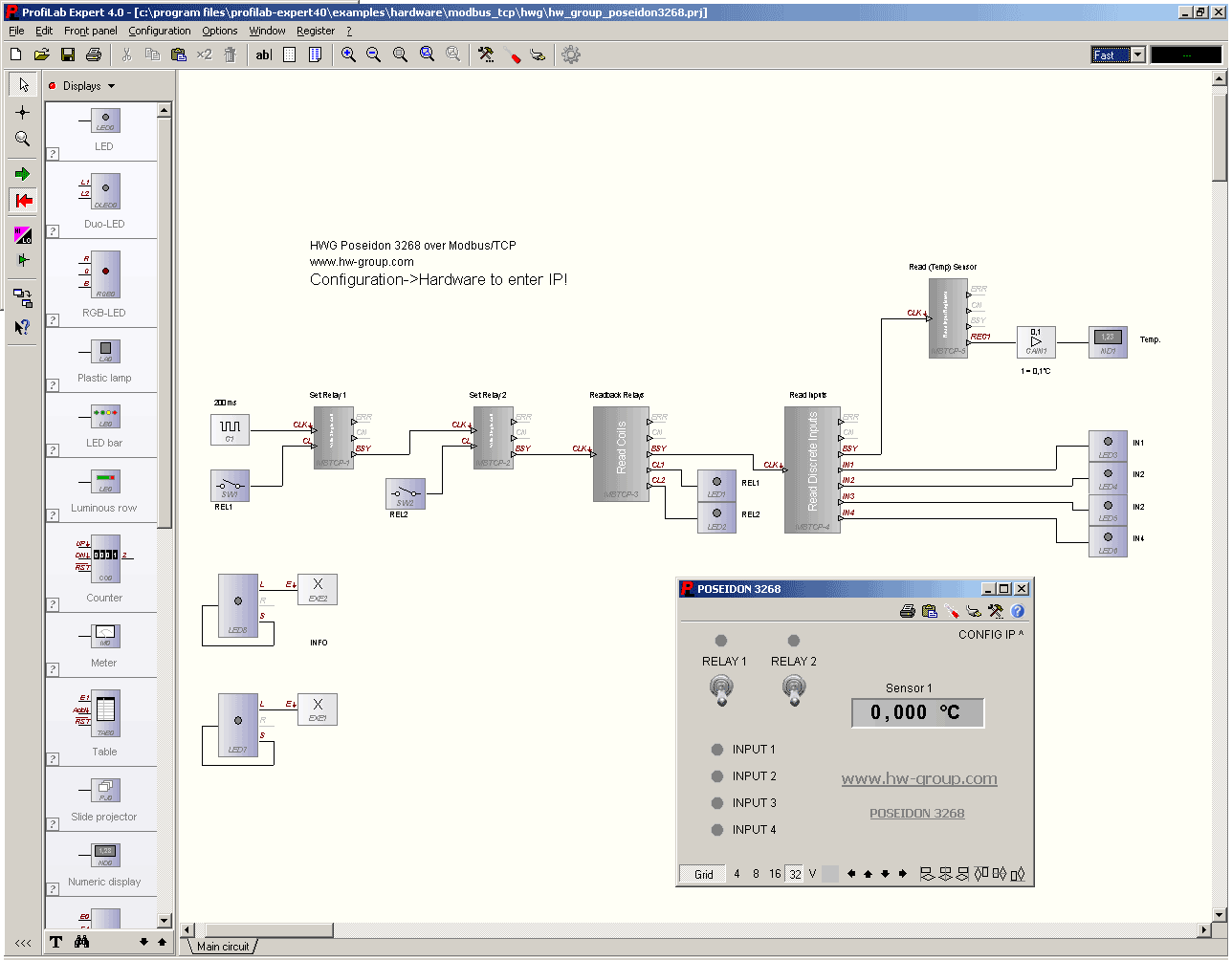Open the Edit menu
This screenshot has height=960, width=1232.
pos(44,31)
